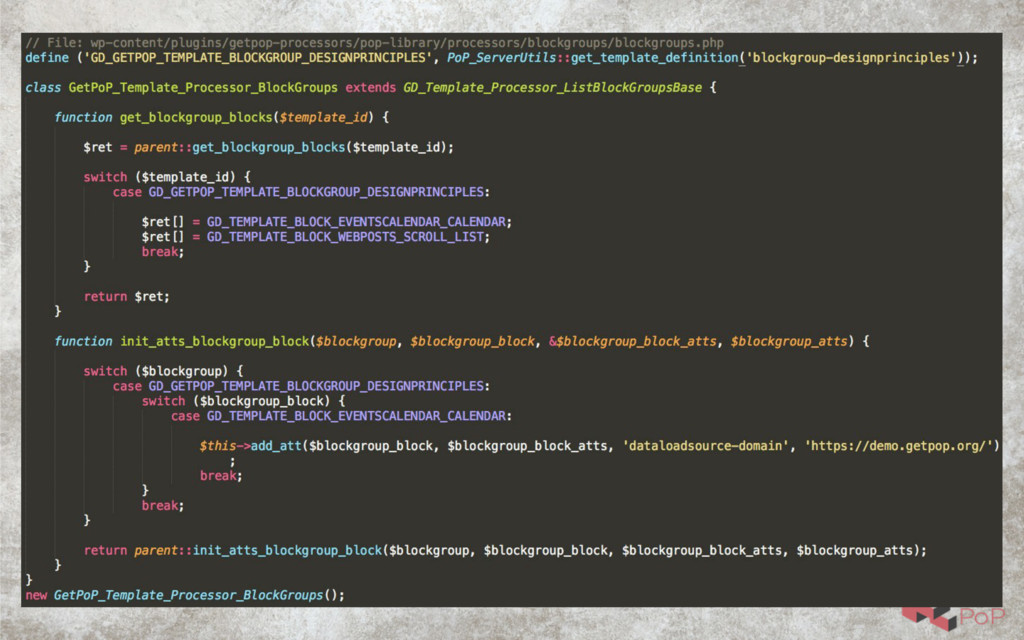The width and height of the screenshot is (1024, 640).
Task: Click 'blockgroup-designprinciples' string literal
Action: tap(850, 58)
